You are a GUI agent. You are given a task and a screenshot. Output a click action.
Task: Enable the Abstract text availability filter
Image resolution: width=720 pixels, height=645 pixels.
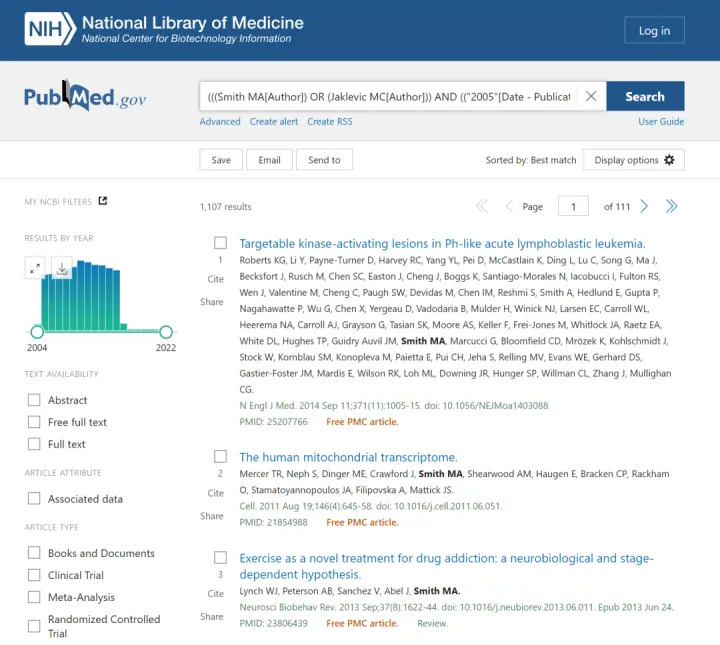pos(34,400)
